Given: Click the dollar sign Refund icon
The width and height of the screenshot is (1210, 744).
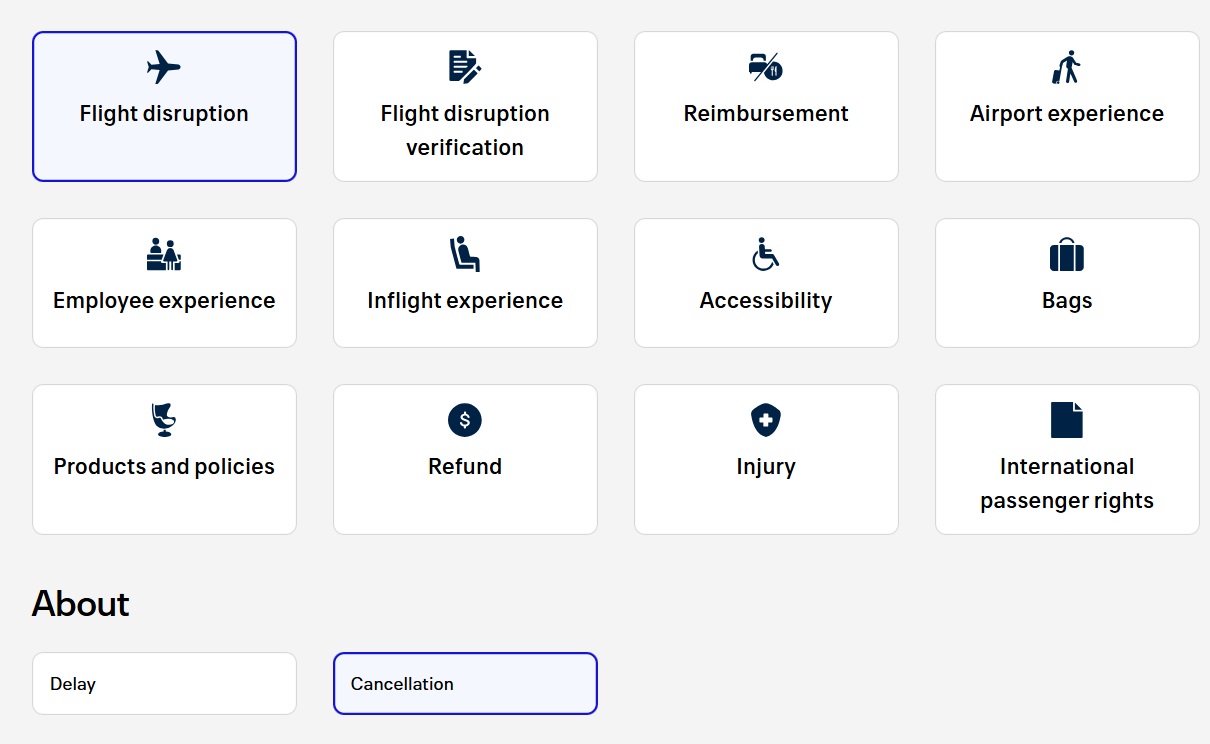Looking at the screenshot, I should point(465,420).
